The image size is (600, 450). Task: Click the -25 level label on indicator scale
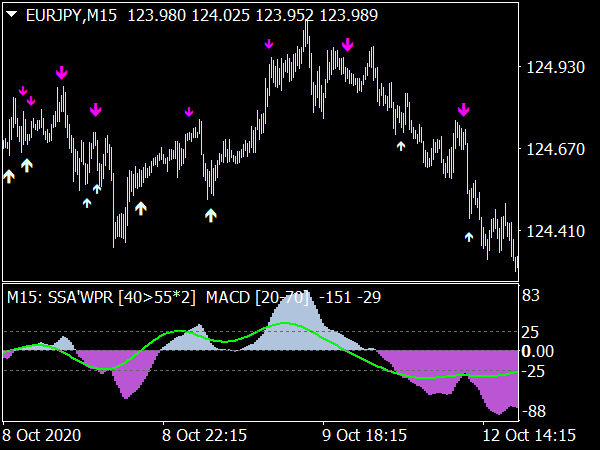[x=533, y=371]
